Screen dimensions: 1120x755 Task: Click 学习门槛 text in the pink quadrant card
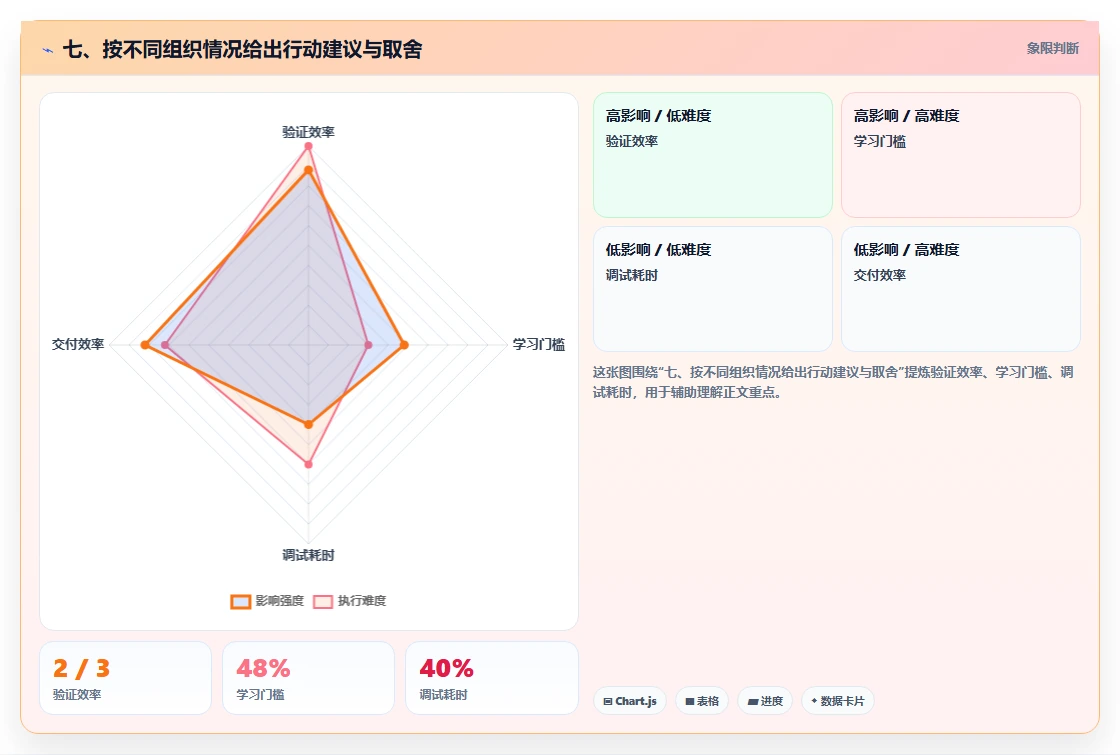880,141
